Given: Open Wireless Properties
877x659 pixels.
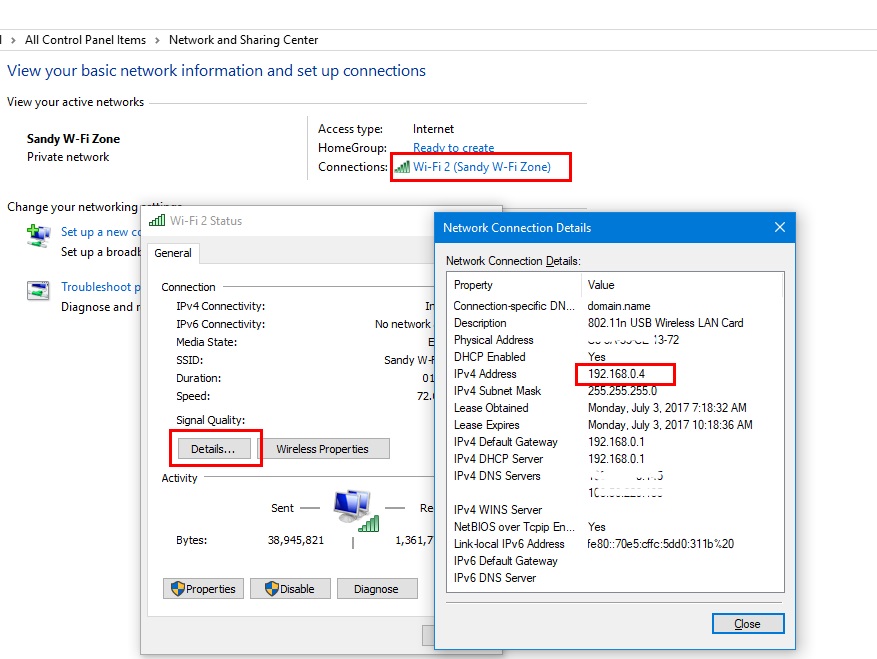Looking at the screenshot, I should (x=322, y=449).
